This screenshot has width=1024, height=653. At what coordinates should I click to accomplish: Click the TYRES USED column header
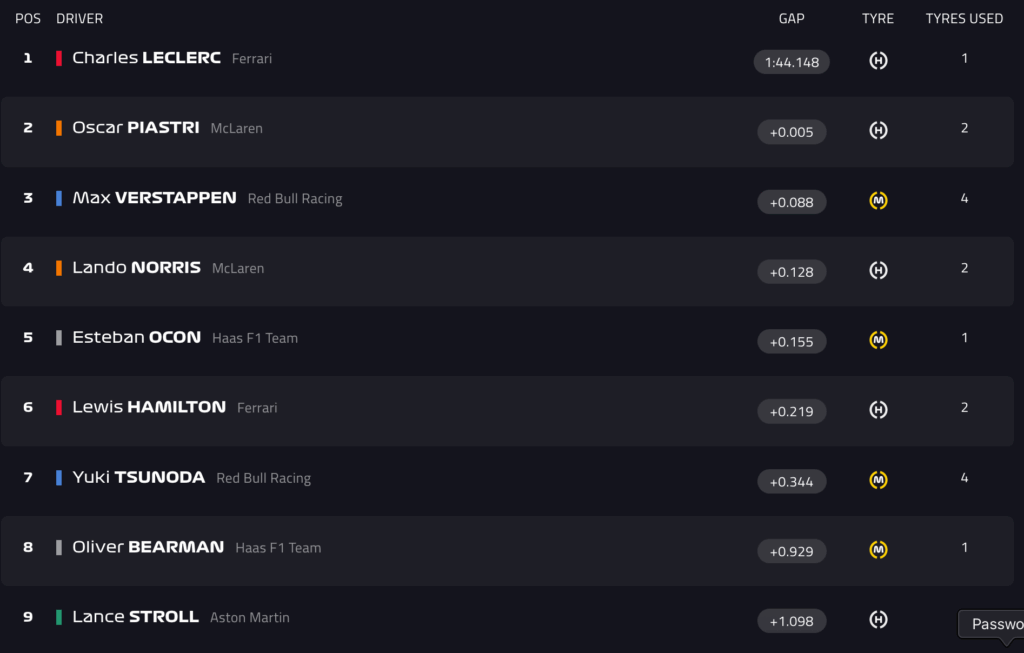click(964, 18)
